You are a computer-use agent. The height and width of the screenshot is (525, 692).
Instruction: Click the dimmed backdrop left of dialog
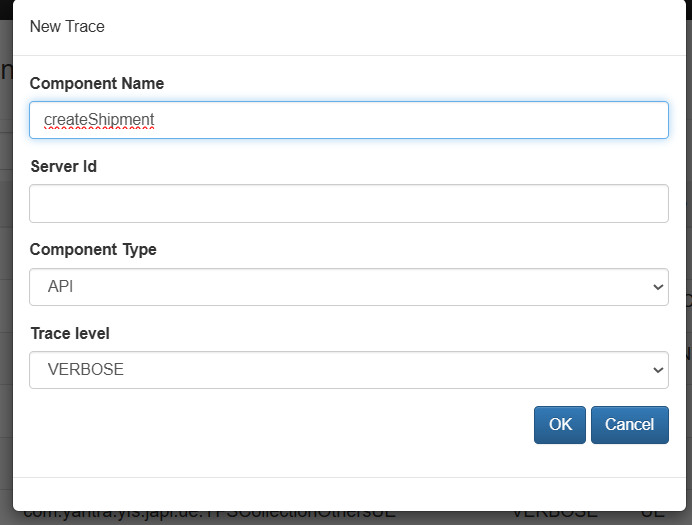[x=5, y=250]
